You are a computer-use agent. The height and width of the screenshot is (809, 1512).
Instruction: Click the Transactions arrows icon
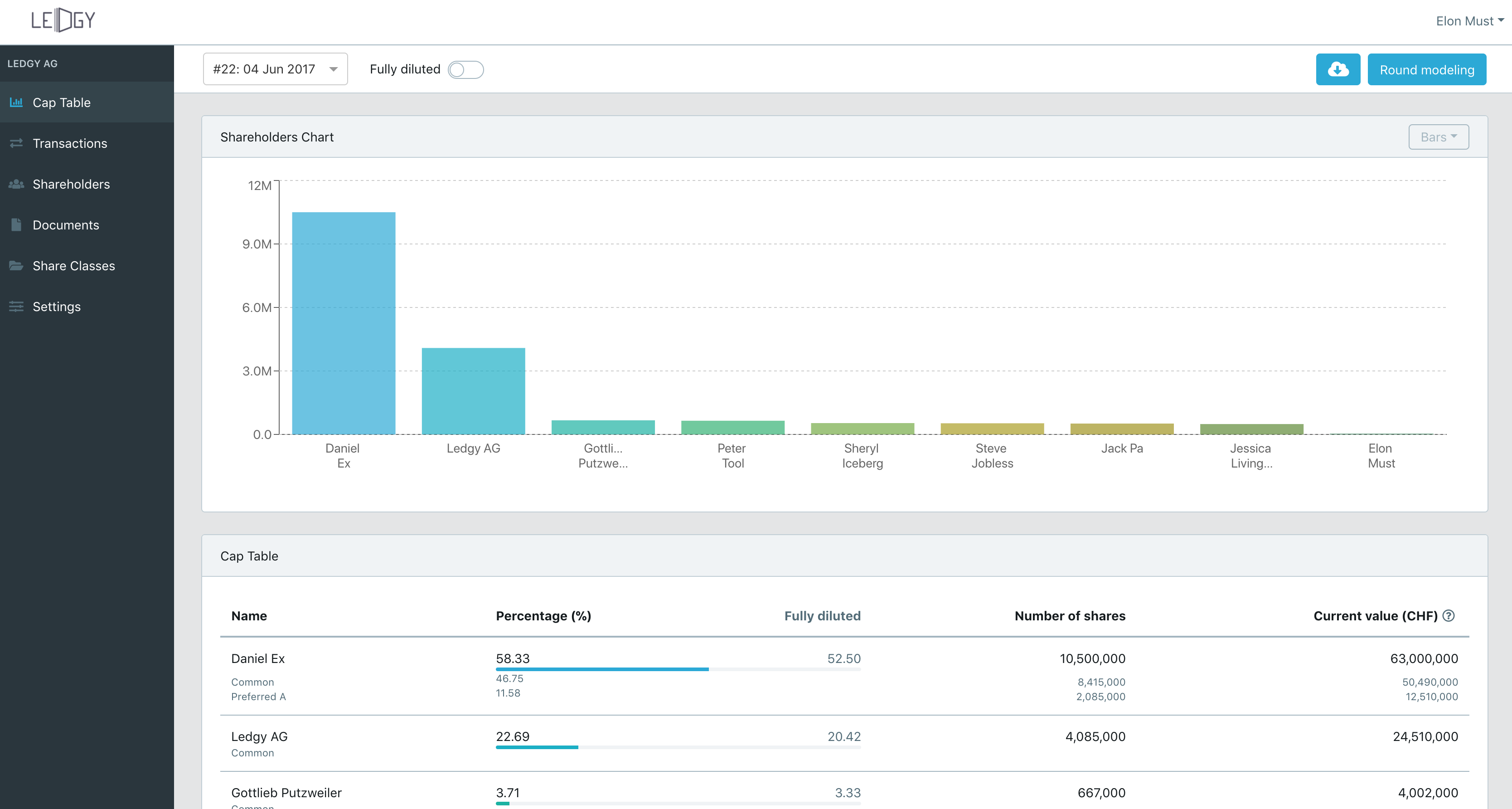16,143
